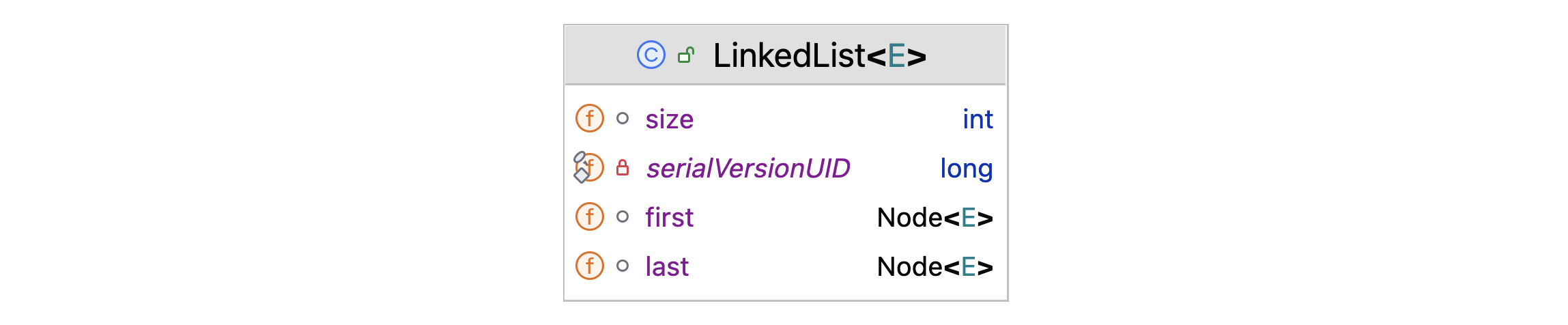Screen dimensions: 1568x325
Task: Click the E type parameter in class header
Action: click(896, 56)
